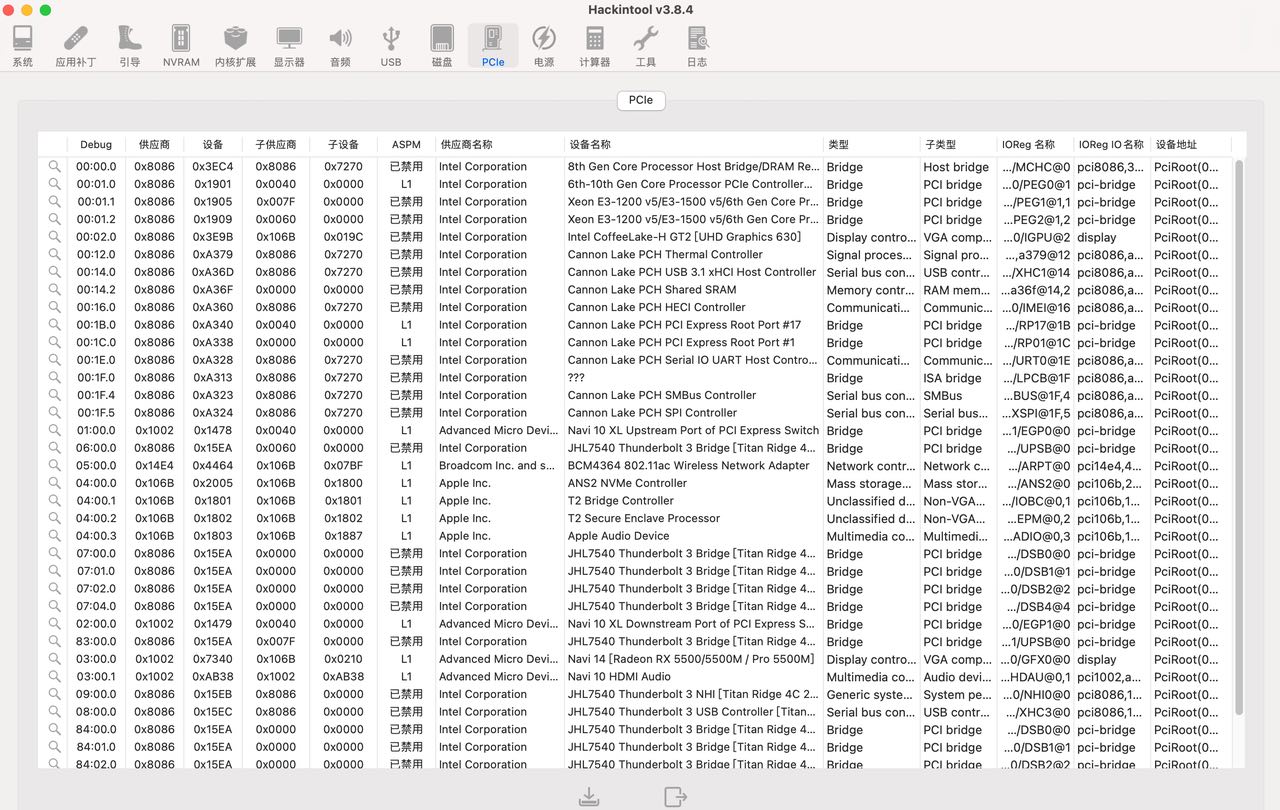1280x810 pixels.
Task: Click magnifier icon for row 00:00.0
Action: tap(54, 167)
